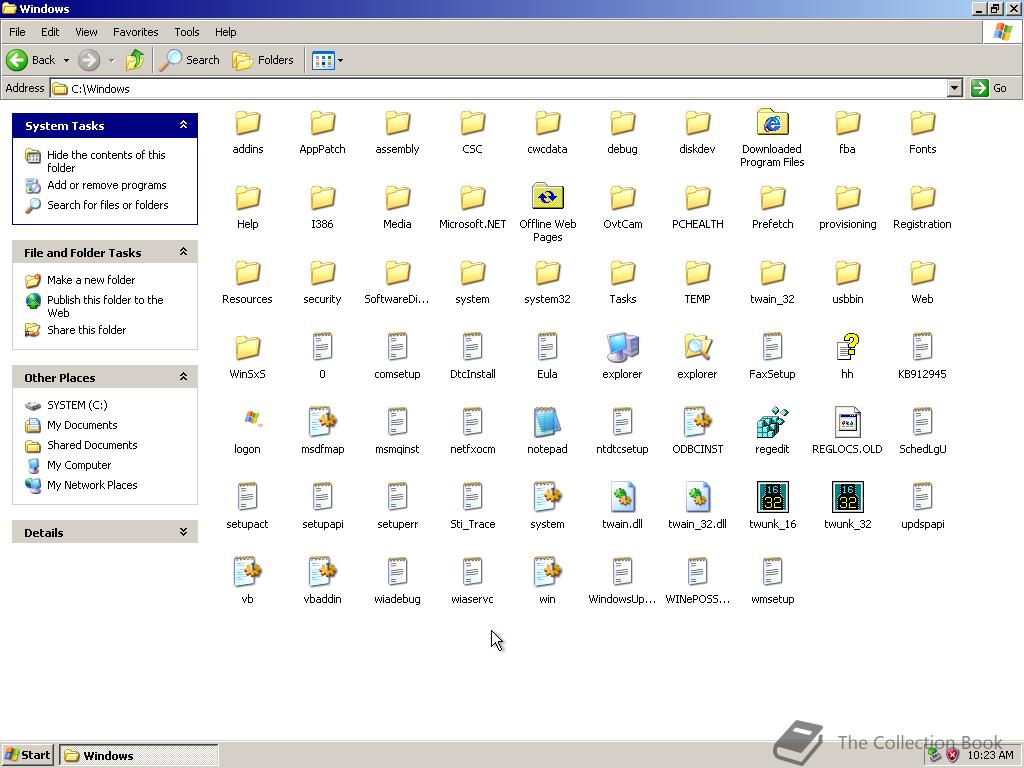Open the File menu
Viewport: 1024px width, 768px height.
pyautogui.click(x=17, y=32)
